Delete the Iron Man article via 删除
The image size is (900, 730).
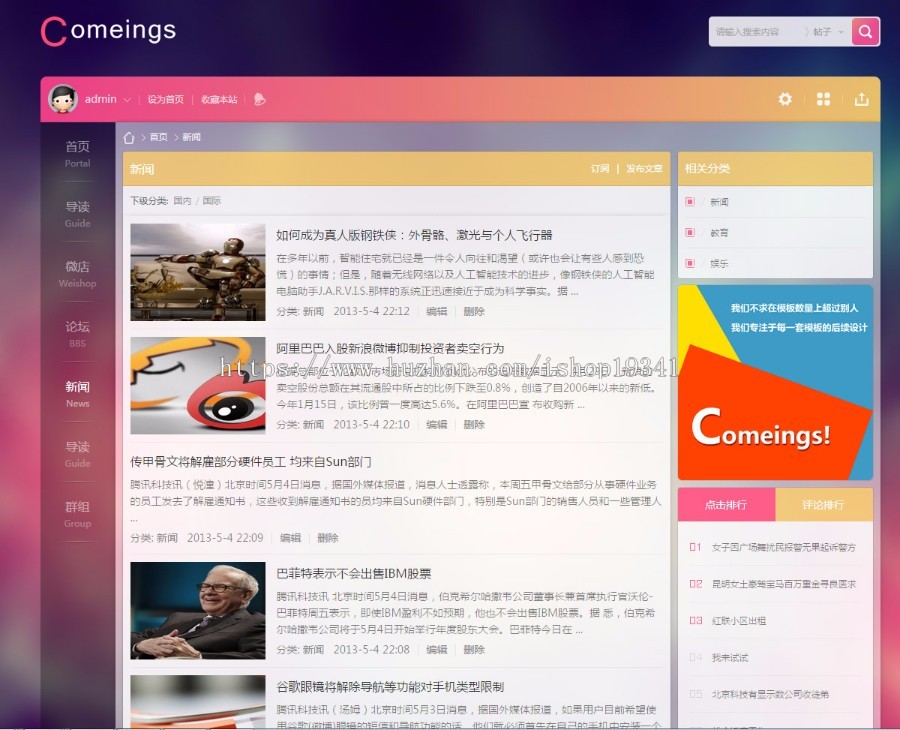474,312
